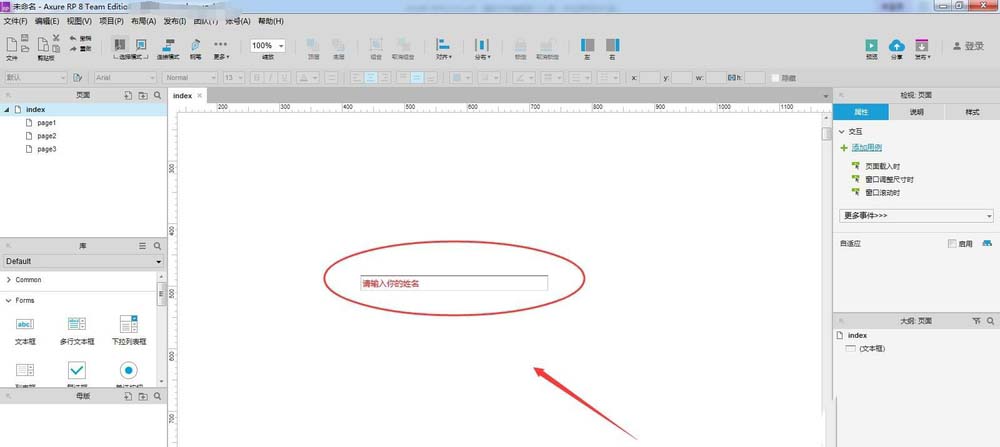Toggle the right panels icon
Image resolution: width=1000 pixels, height=447 pixels.
[x=612, y=45]
